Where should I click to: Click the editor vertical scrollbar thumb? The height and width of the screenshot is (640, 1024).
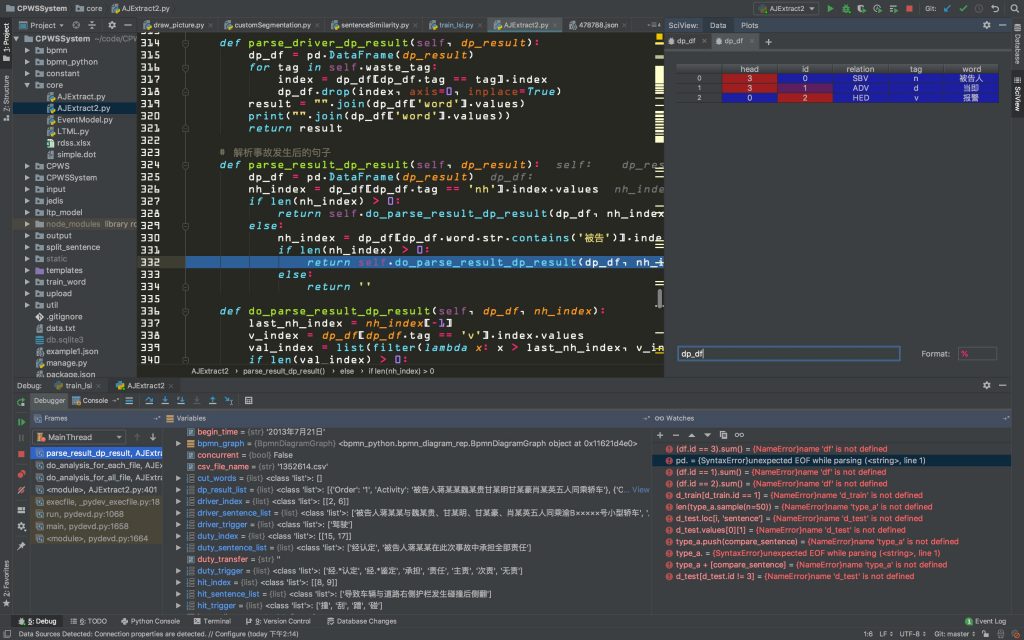(660, 298)
